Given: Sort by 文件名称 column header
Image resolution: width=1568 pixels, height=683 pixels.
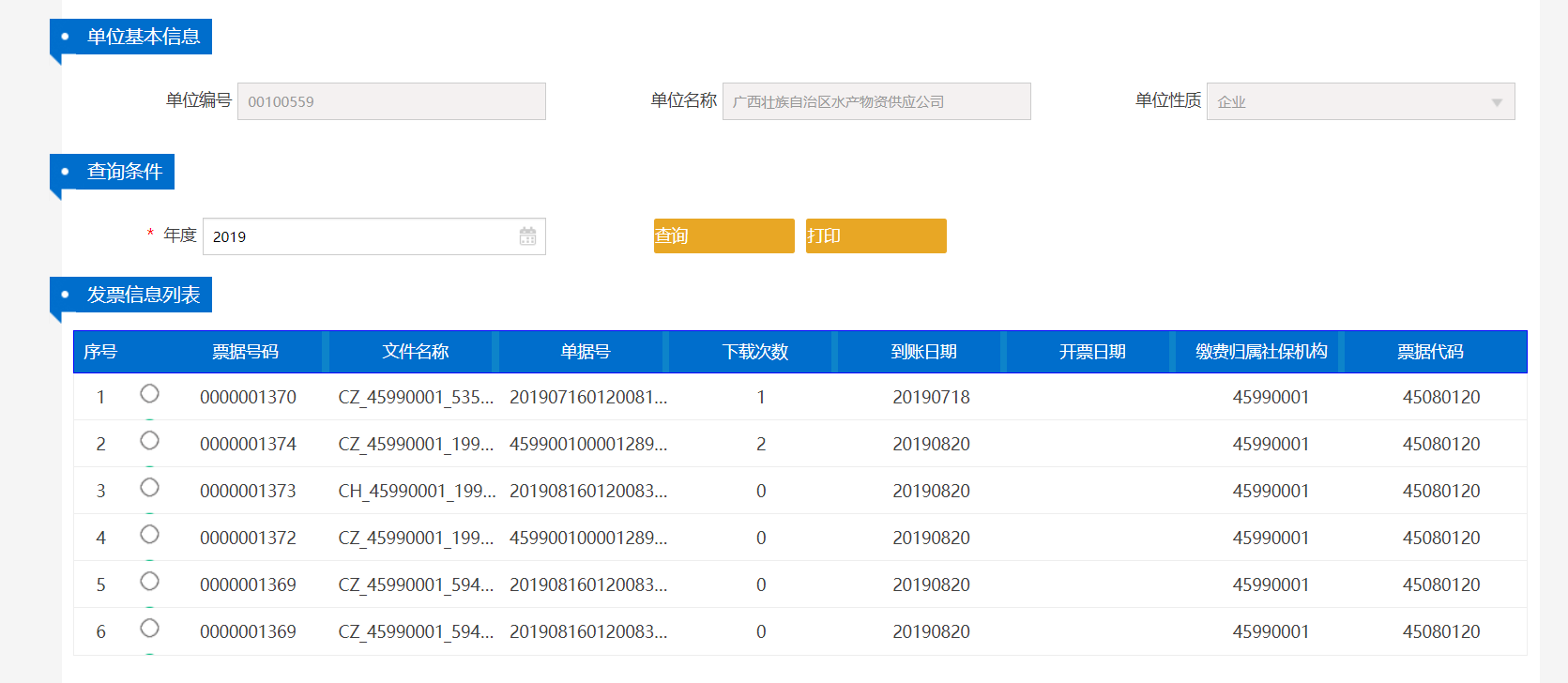Looking at the screenshot, I should coord(415,352).
